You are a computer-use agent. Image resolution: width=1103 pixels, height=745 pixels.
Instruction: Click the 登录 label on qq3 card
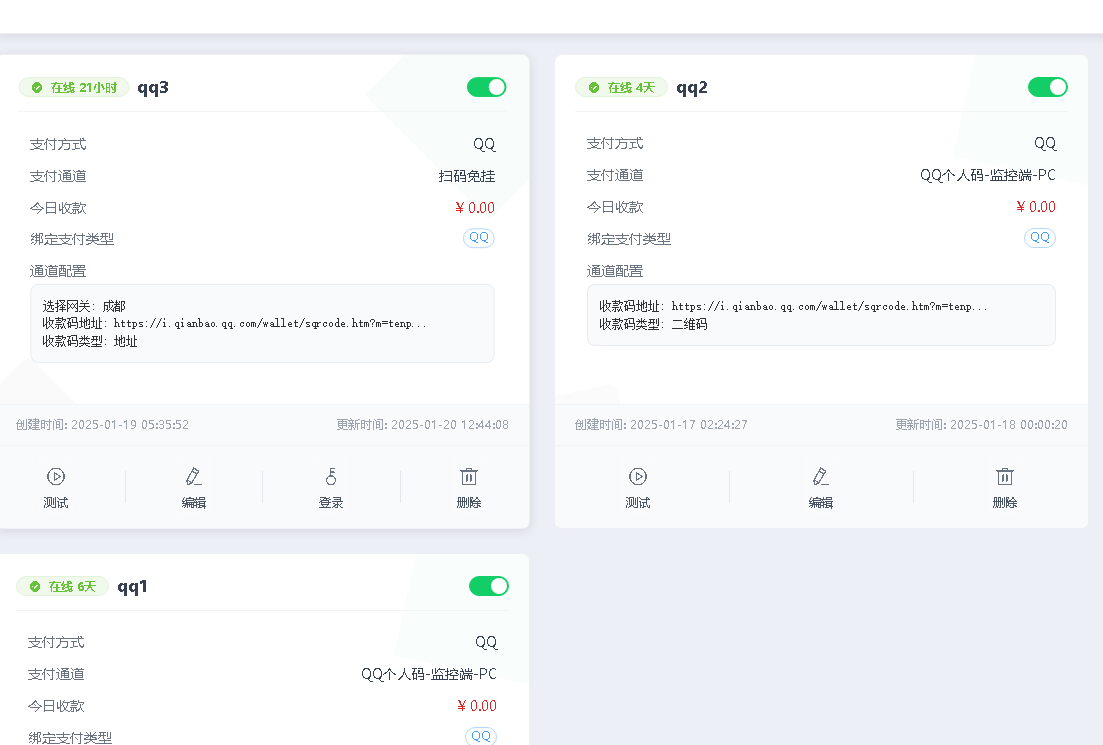pos(331,502)
